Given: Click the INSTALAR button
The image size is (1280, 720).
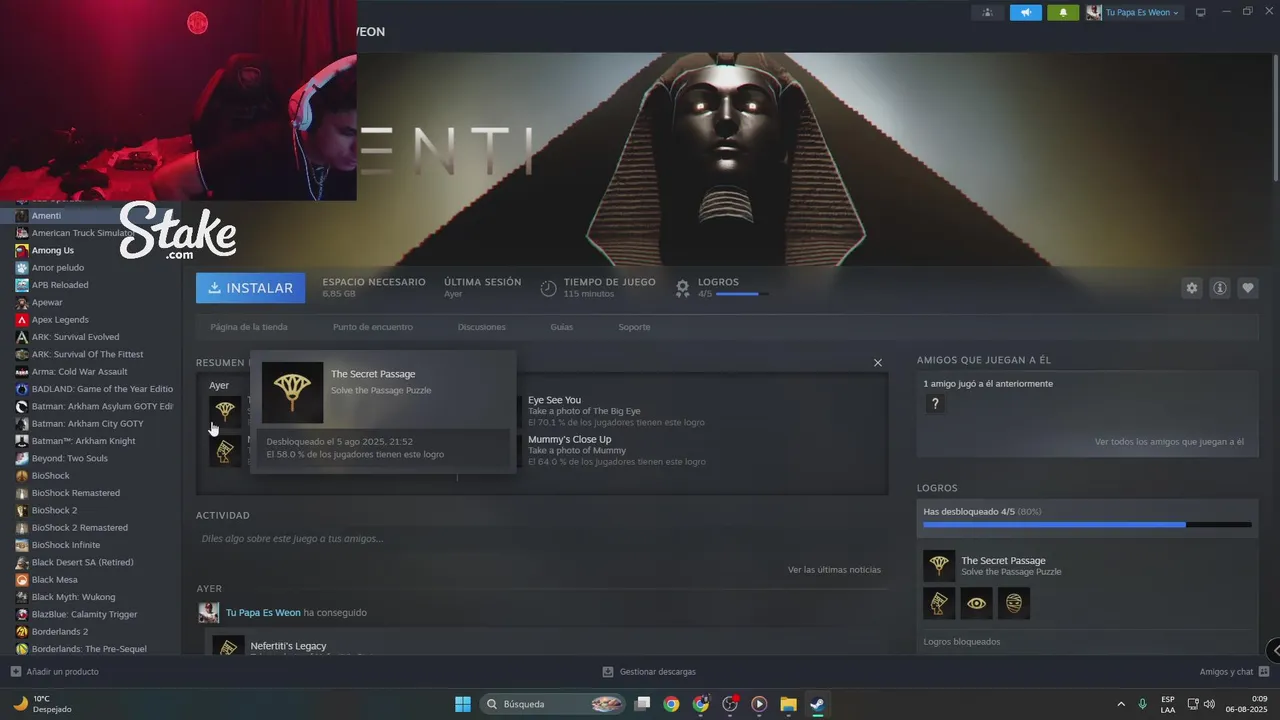Looking at the screenshot, I should pos(251,288).
